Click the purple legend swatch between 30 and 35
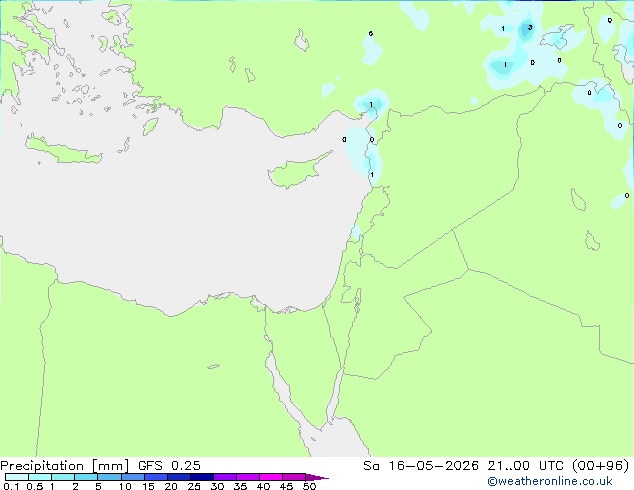Viewport: 634px width, 490px height. (x=225, y=477)
